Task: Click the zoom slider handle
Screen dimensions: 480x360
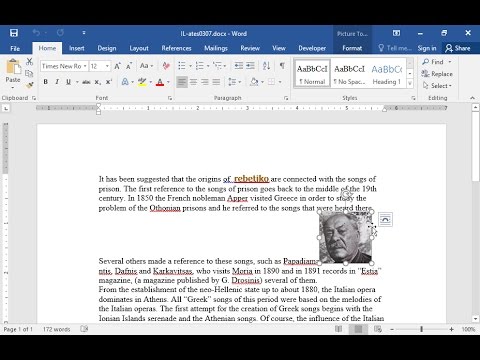Action: coord(421,329)
